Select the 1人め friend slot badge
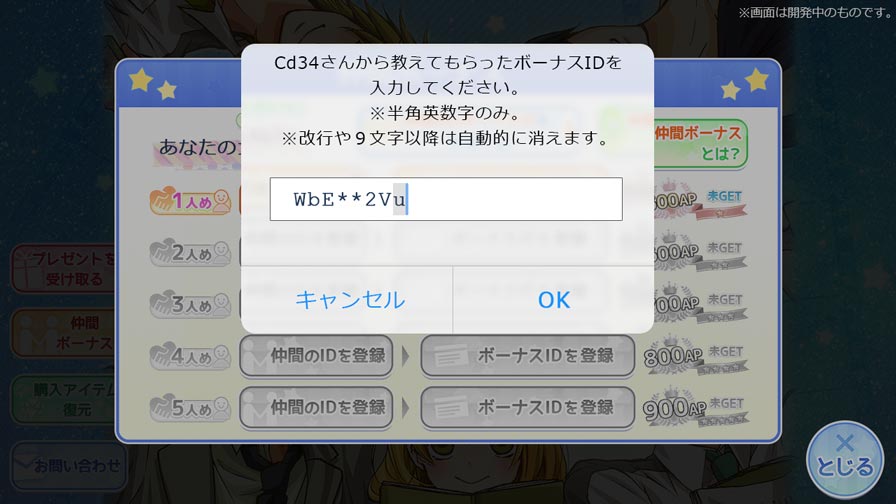The width and height of the screenshot is (896, 504). (190, 200)
